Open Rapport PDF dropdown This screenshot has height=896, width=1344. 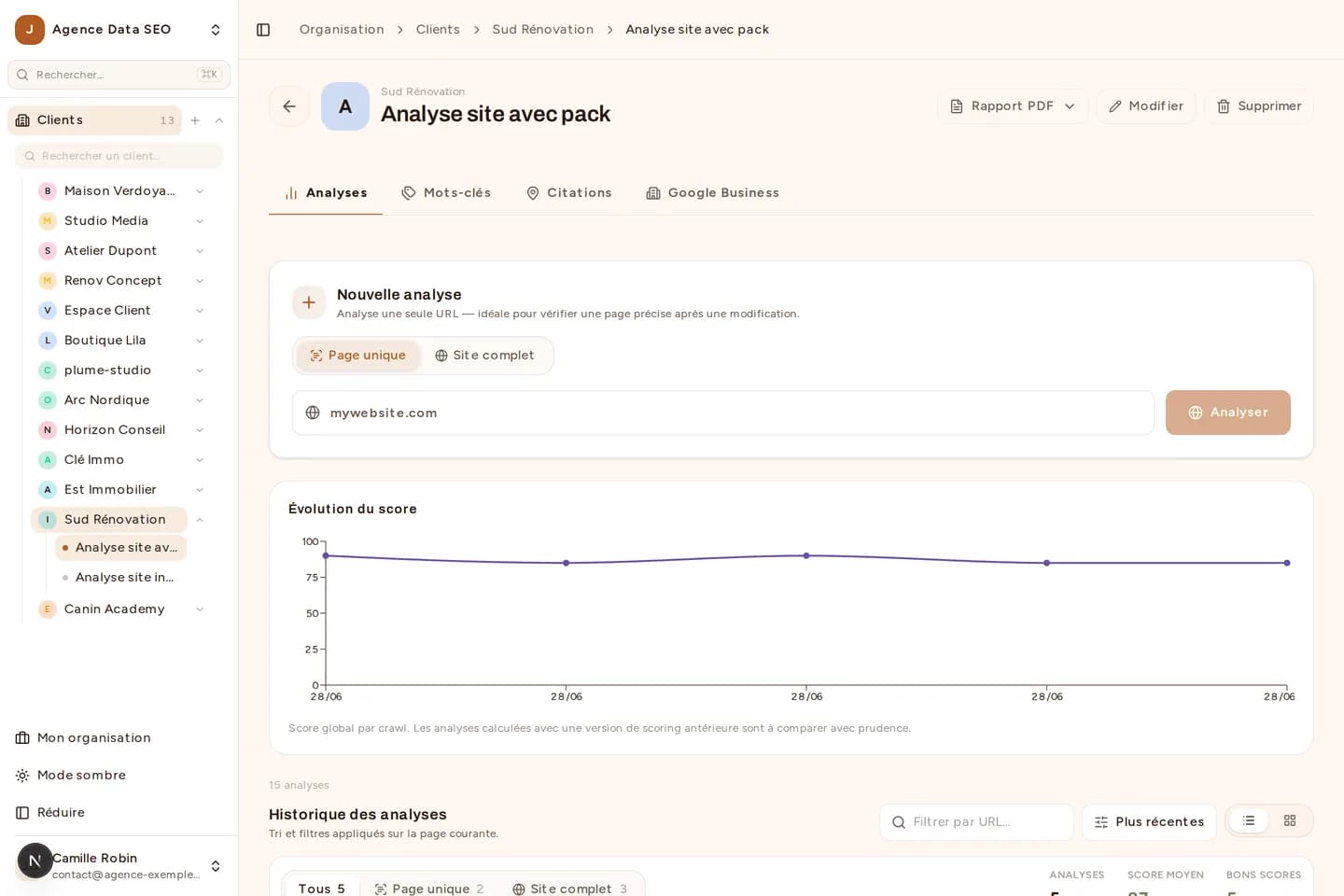pos(1013,106)
